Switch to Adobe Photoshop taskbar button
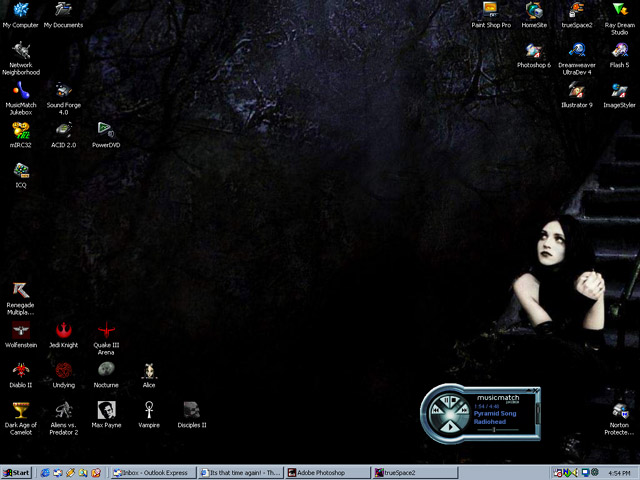The width and height of the screenshot is (640, 480). (x=328, y=473)
